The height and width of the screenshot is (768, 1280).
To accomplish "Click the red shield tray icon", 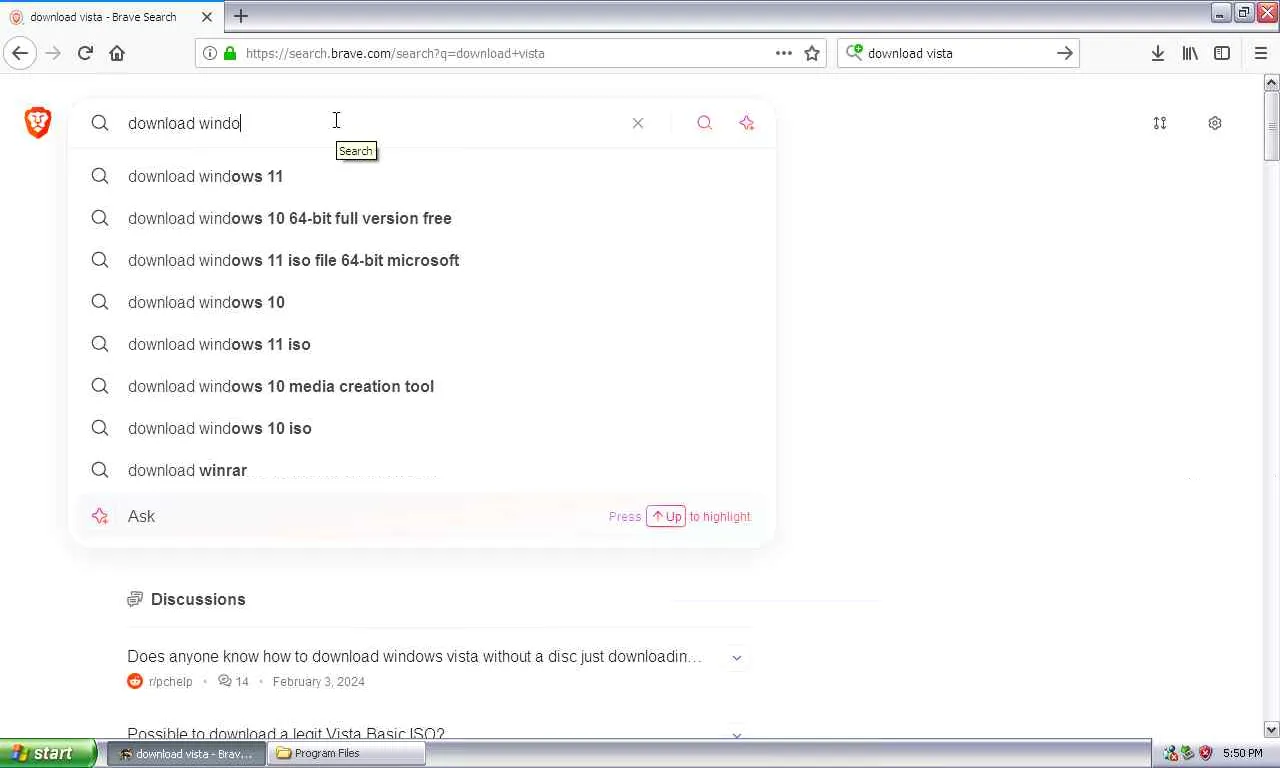I will (1206, 753).
